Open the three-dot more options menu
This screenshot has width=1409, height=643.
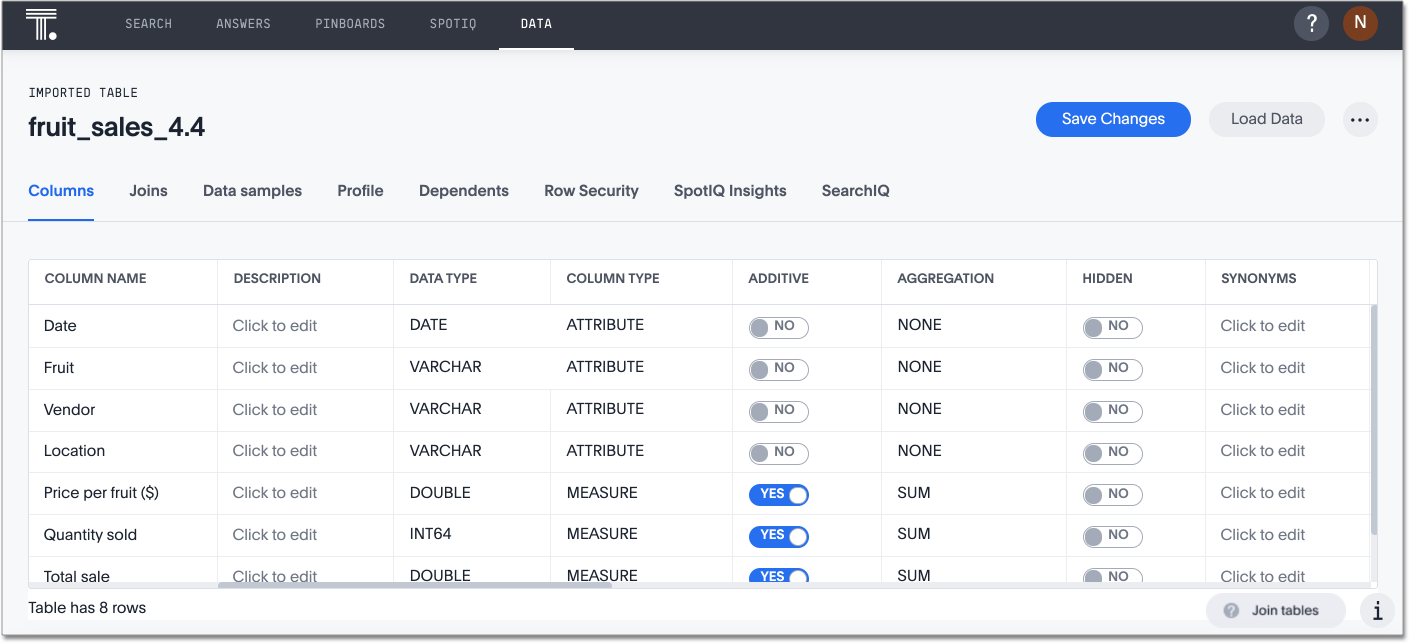(x=1359, y=120)
